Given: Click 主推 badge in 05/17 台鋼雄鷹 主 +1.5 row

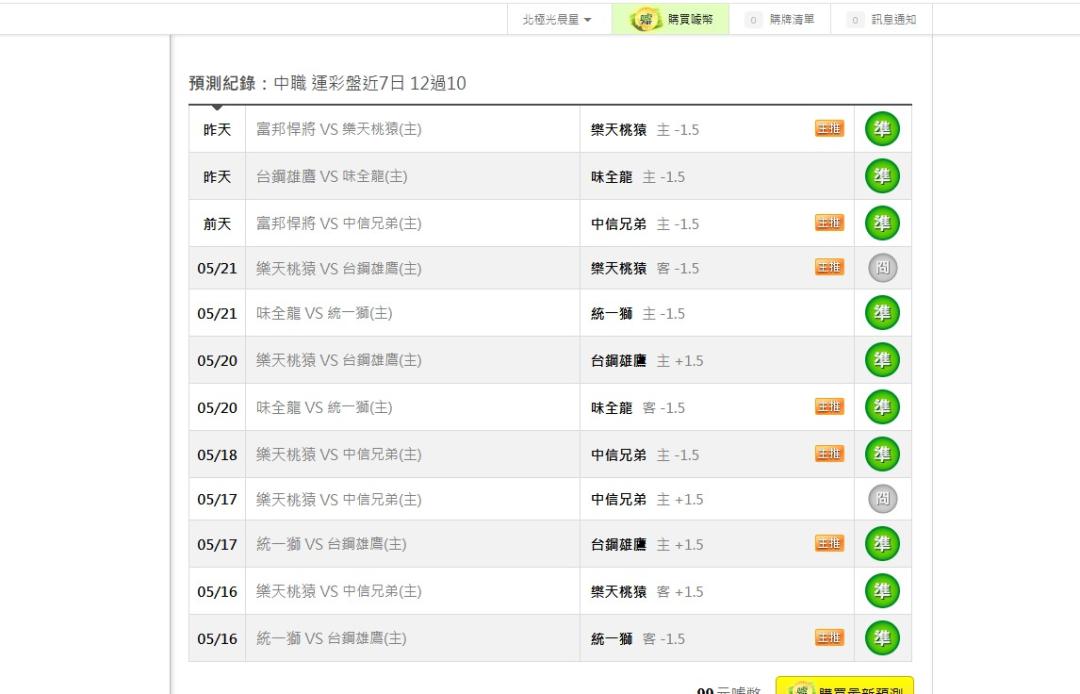Looking at the screenshot, I should point(829,543).
